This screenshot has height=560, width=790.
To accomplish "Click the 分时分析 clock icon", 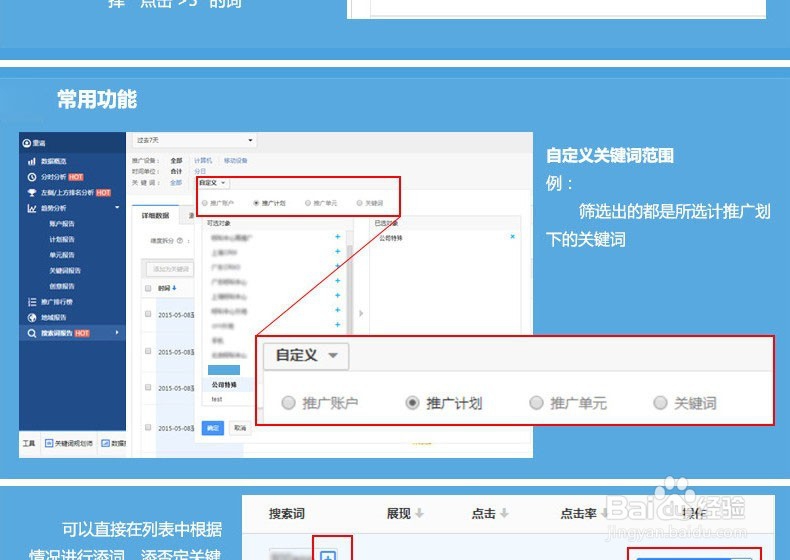I will click(32, 177).
